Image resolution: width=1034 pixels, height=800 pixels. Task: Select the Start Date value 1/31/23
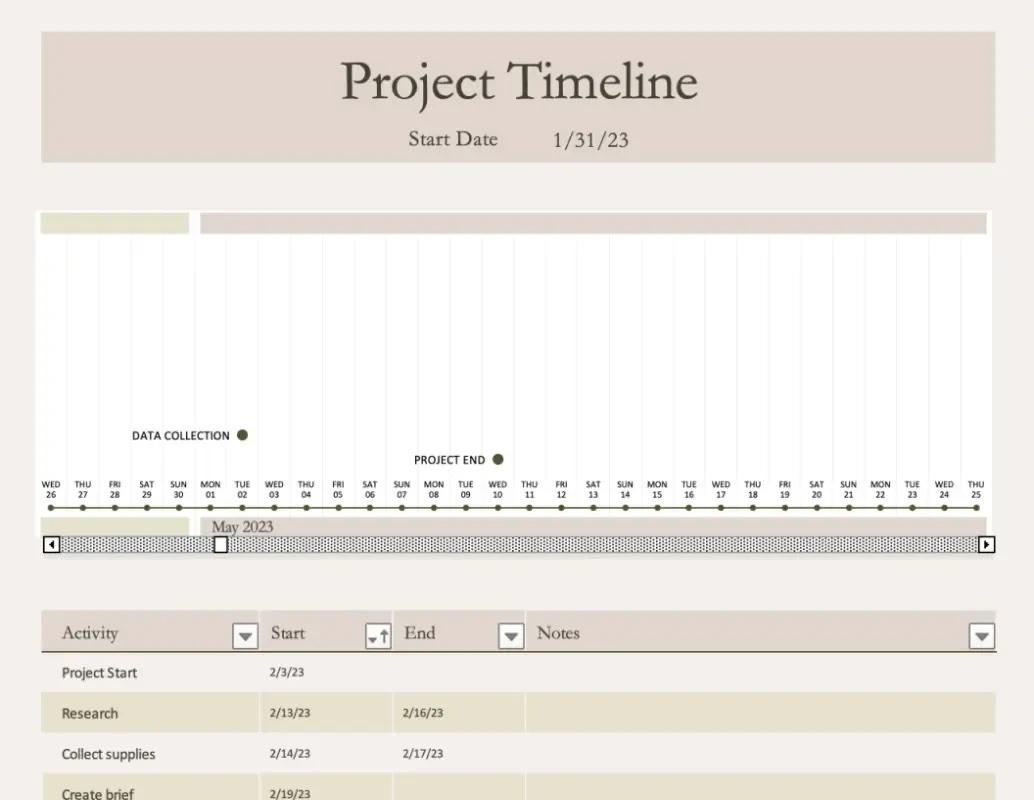click(590, 140)
